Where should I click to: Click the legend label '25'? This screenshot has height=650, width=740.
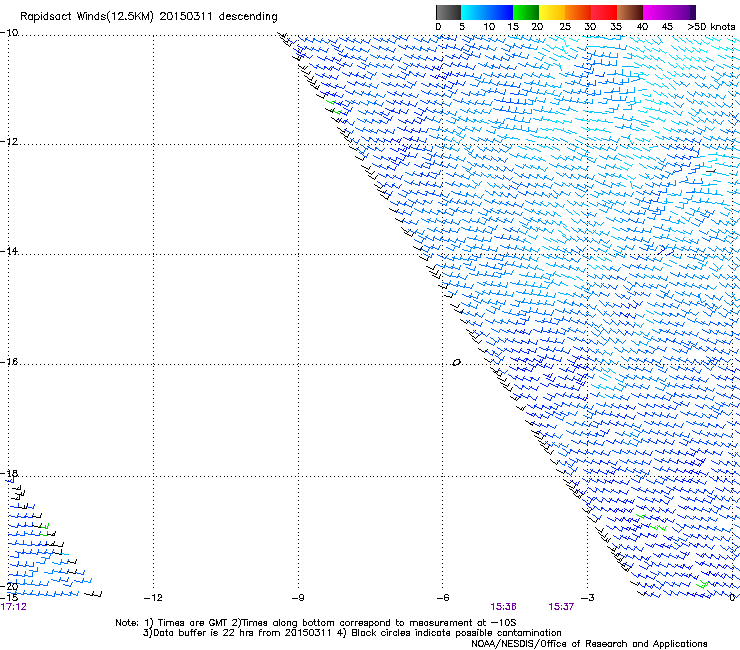[x=565, y=27]
